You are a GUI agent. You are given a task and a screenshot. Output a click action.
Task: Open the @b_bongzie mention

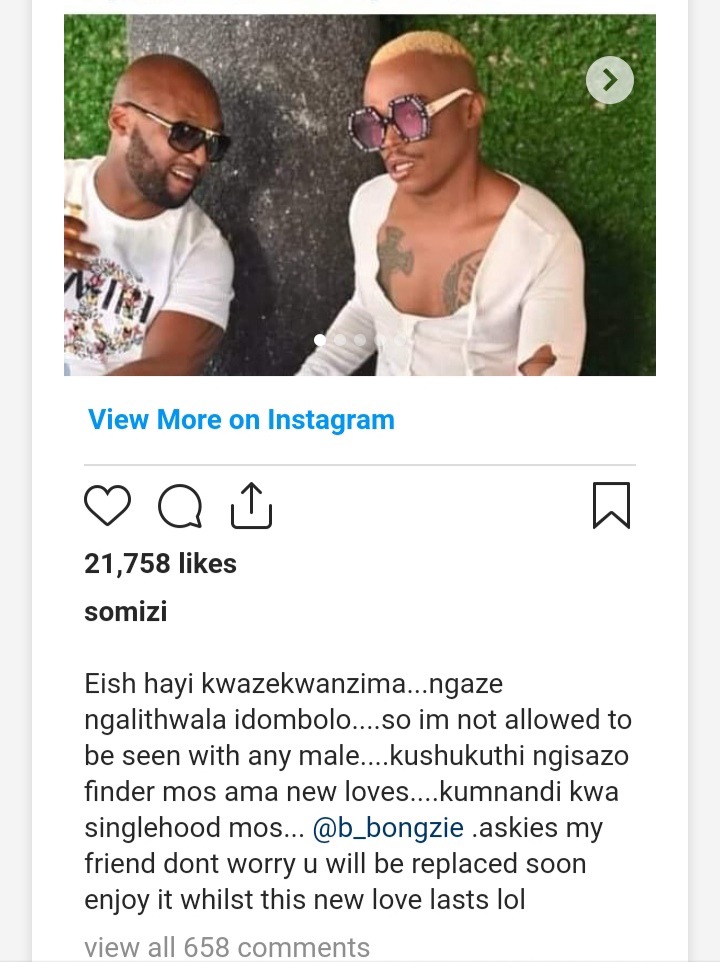388,828
